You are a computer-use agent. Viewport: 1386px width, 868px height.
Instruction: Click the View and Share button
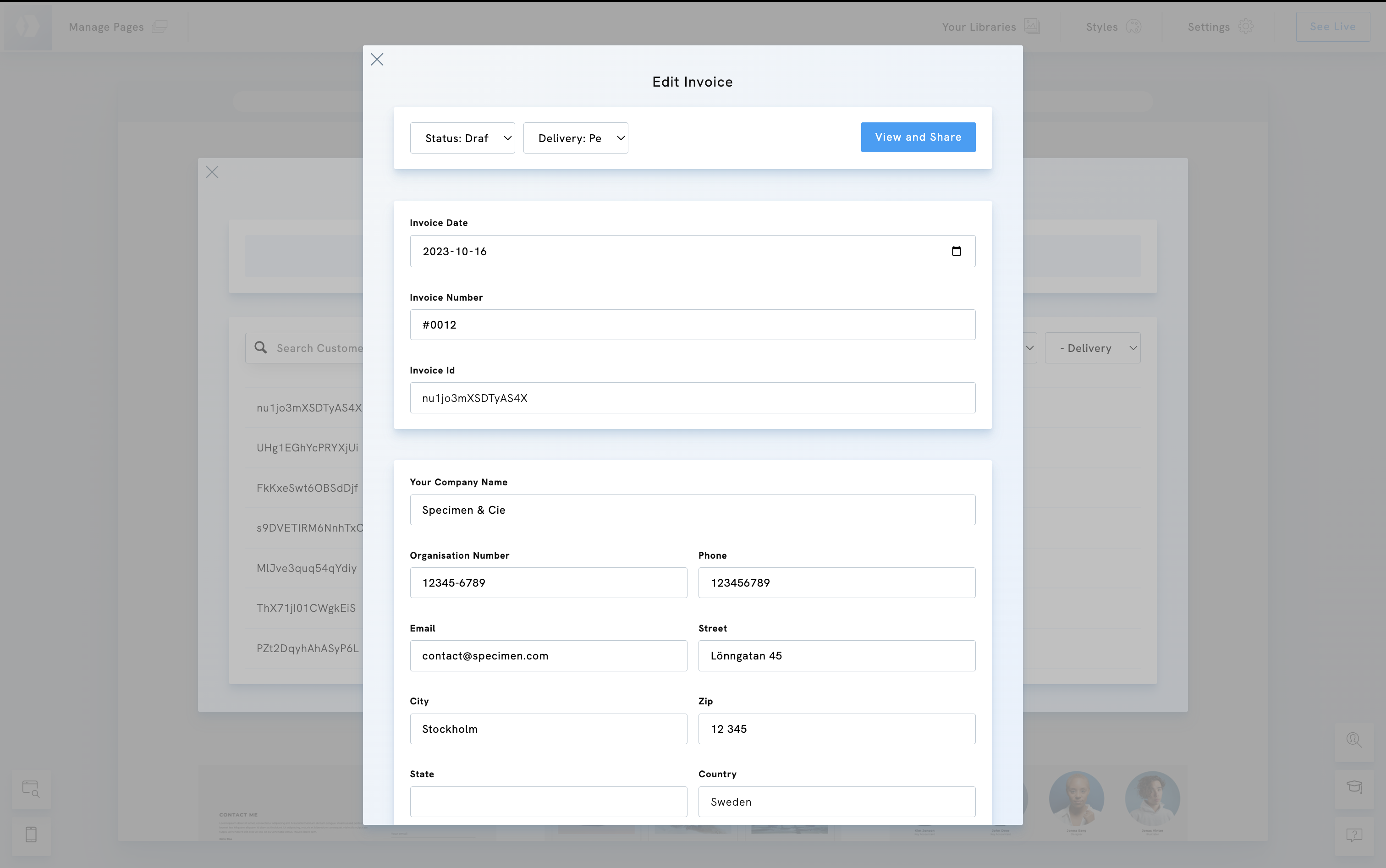coord(918,137)
